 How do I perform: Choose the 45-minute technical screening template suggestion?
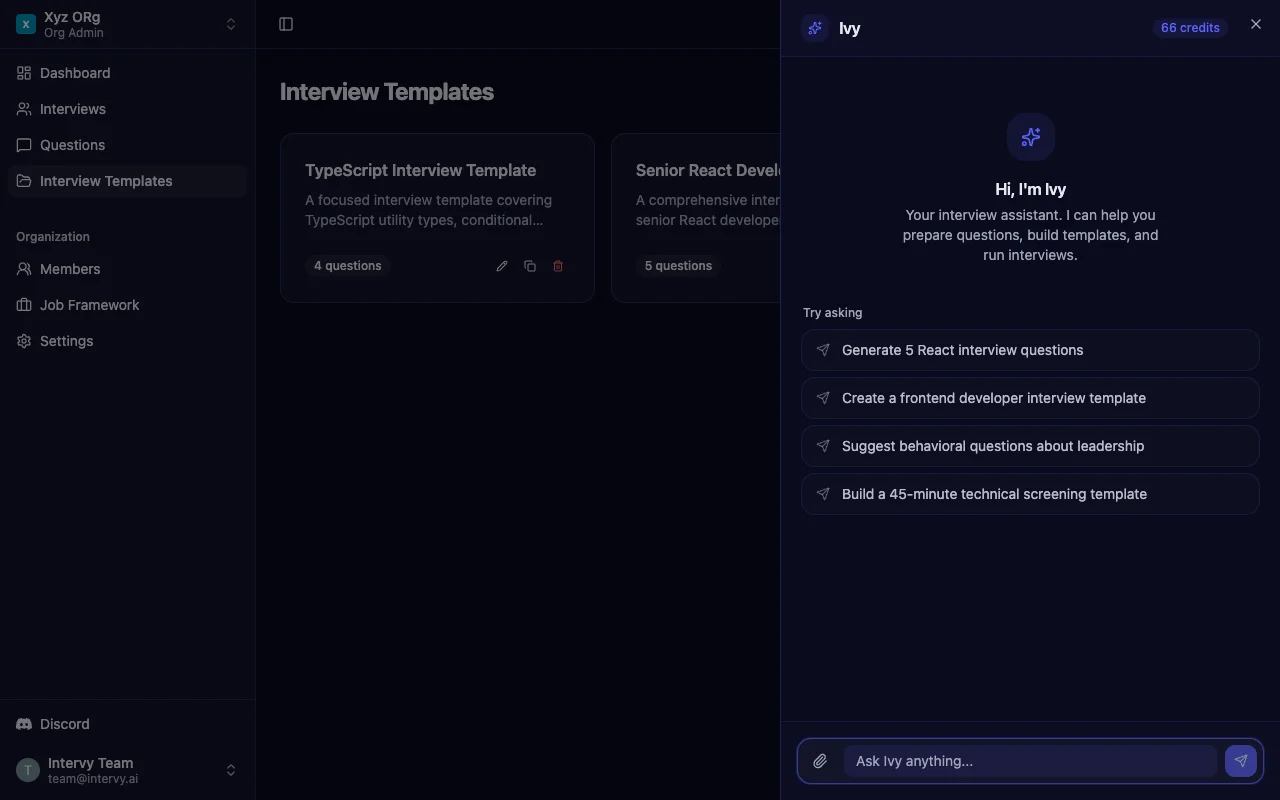(x=1030, y=494)
